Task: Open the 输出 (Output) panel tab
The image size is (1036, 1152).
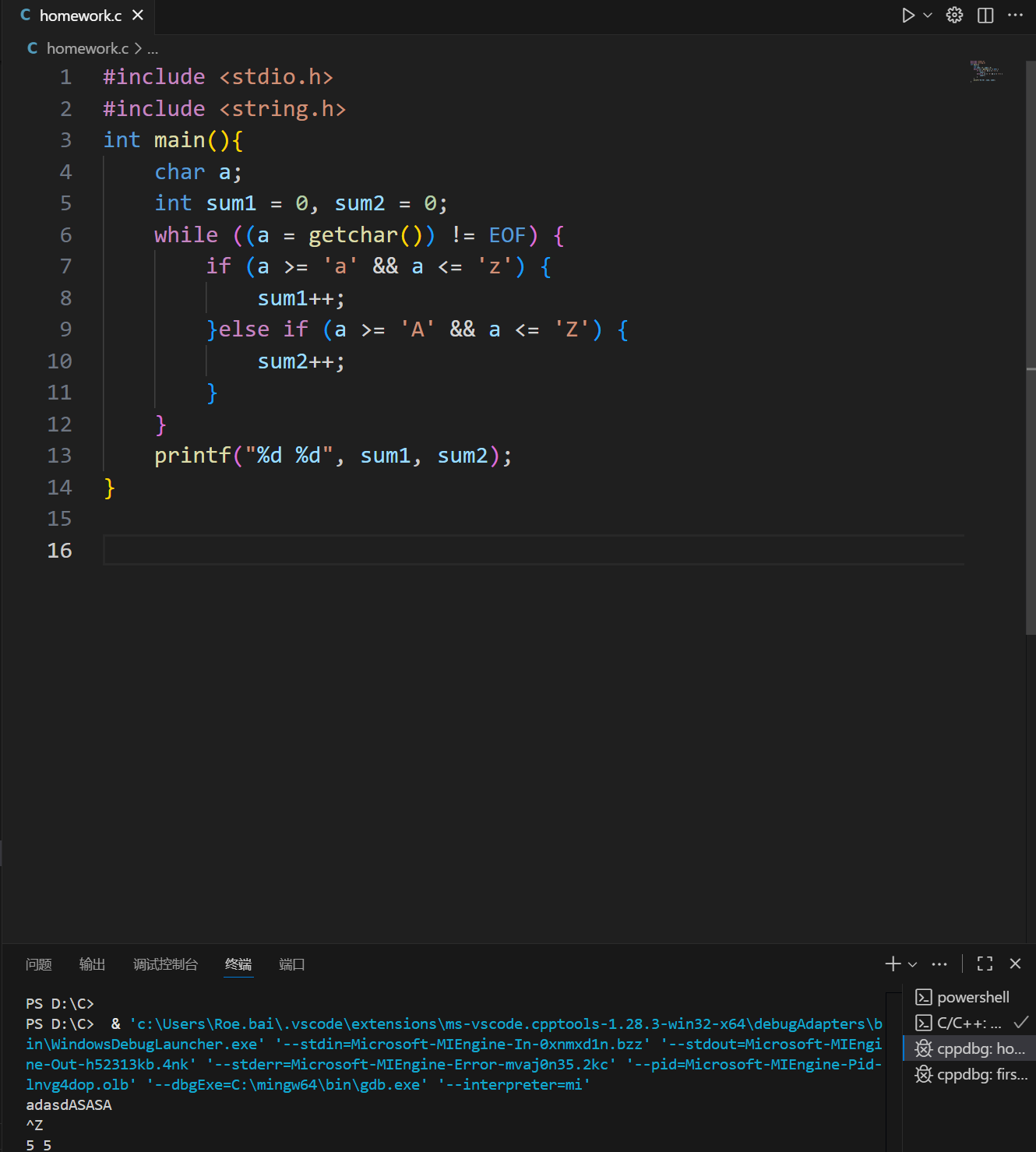Action: coord(92,964)
